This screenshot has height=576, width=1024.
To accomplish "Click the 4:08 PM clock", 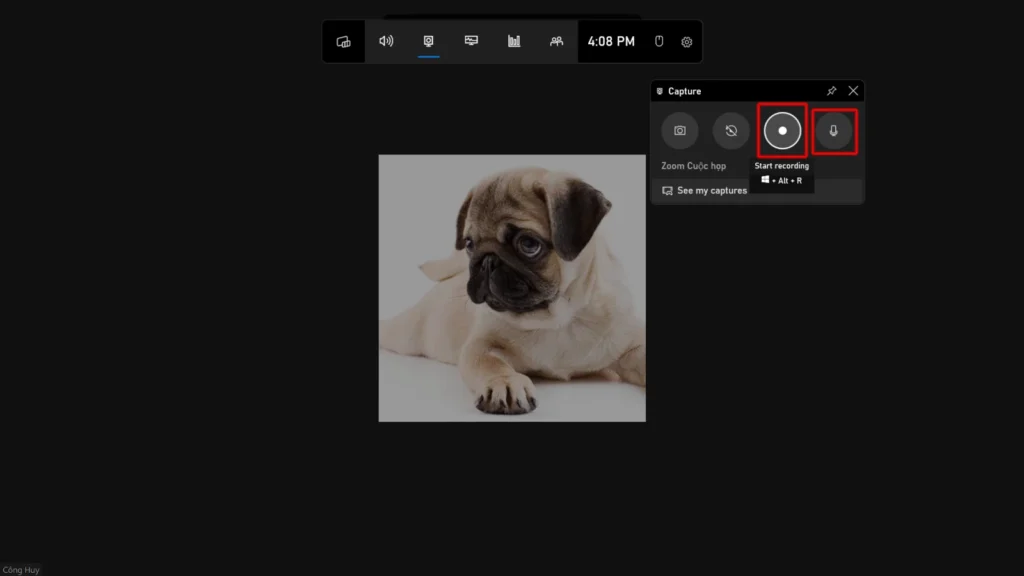I will tap(611, 41).
